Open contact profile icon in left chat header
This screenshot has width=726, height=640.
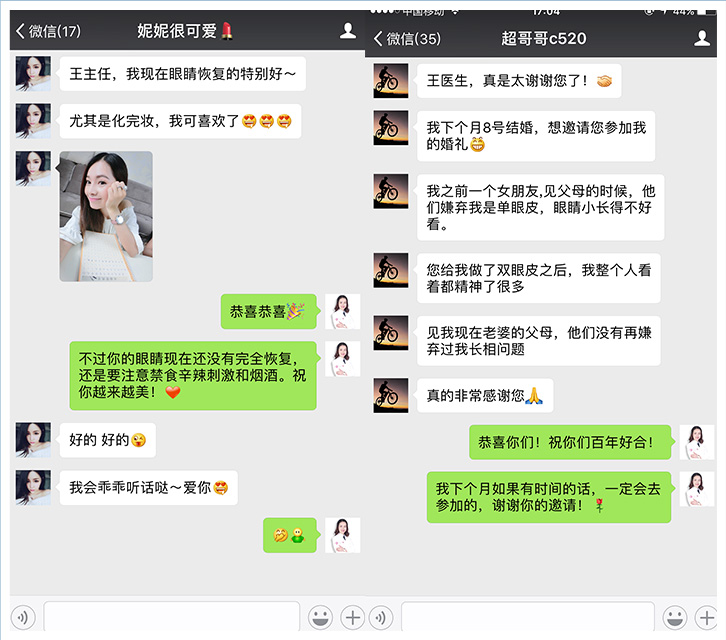click(x=347, y=31)
